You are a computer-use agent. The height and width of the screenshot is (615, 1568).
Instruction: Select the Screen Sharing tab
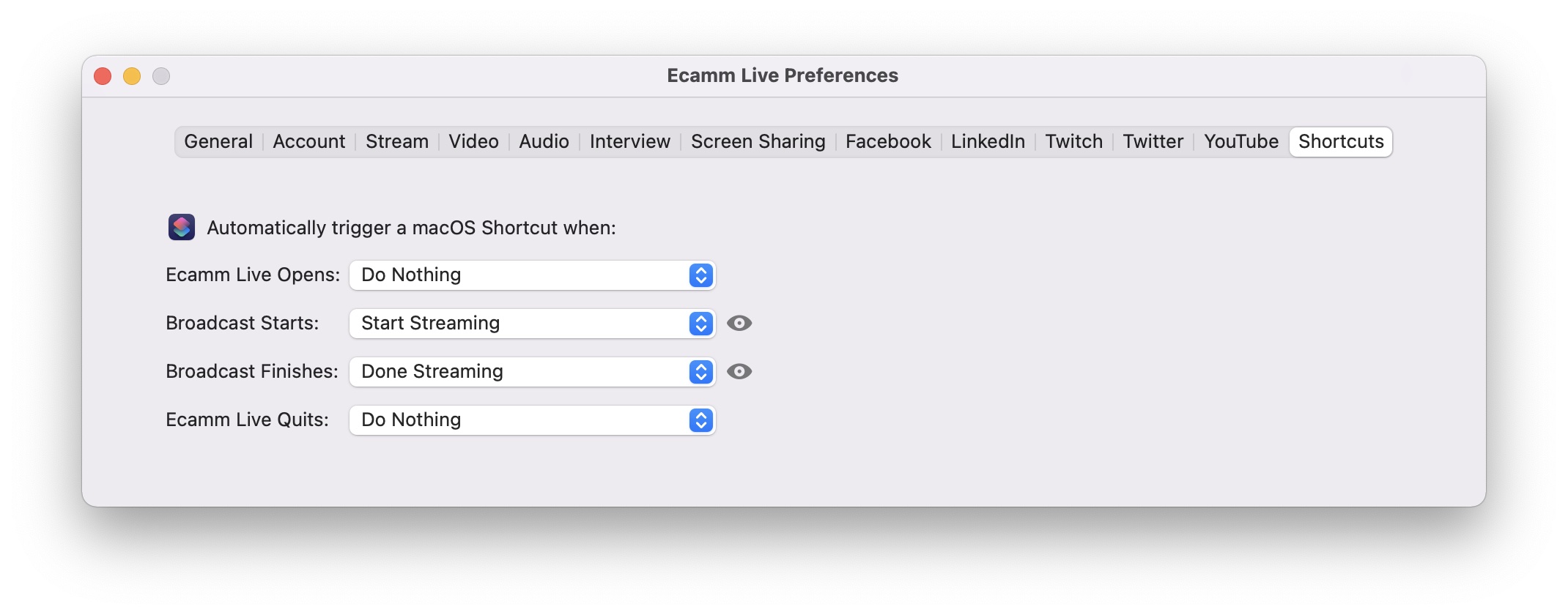tap(758, 141)
